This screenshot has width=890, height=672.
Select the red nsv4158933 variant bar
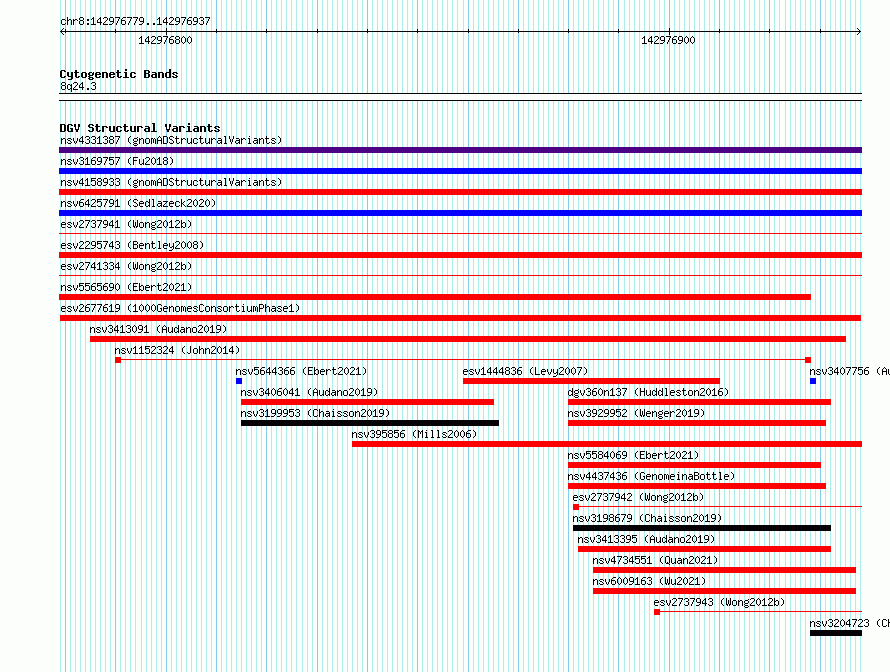pos(460,192)
